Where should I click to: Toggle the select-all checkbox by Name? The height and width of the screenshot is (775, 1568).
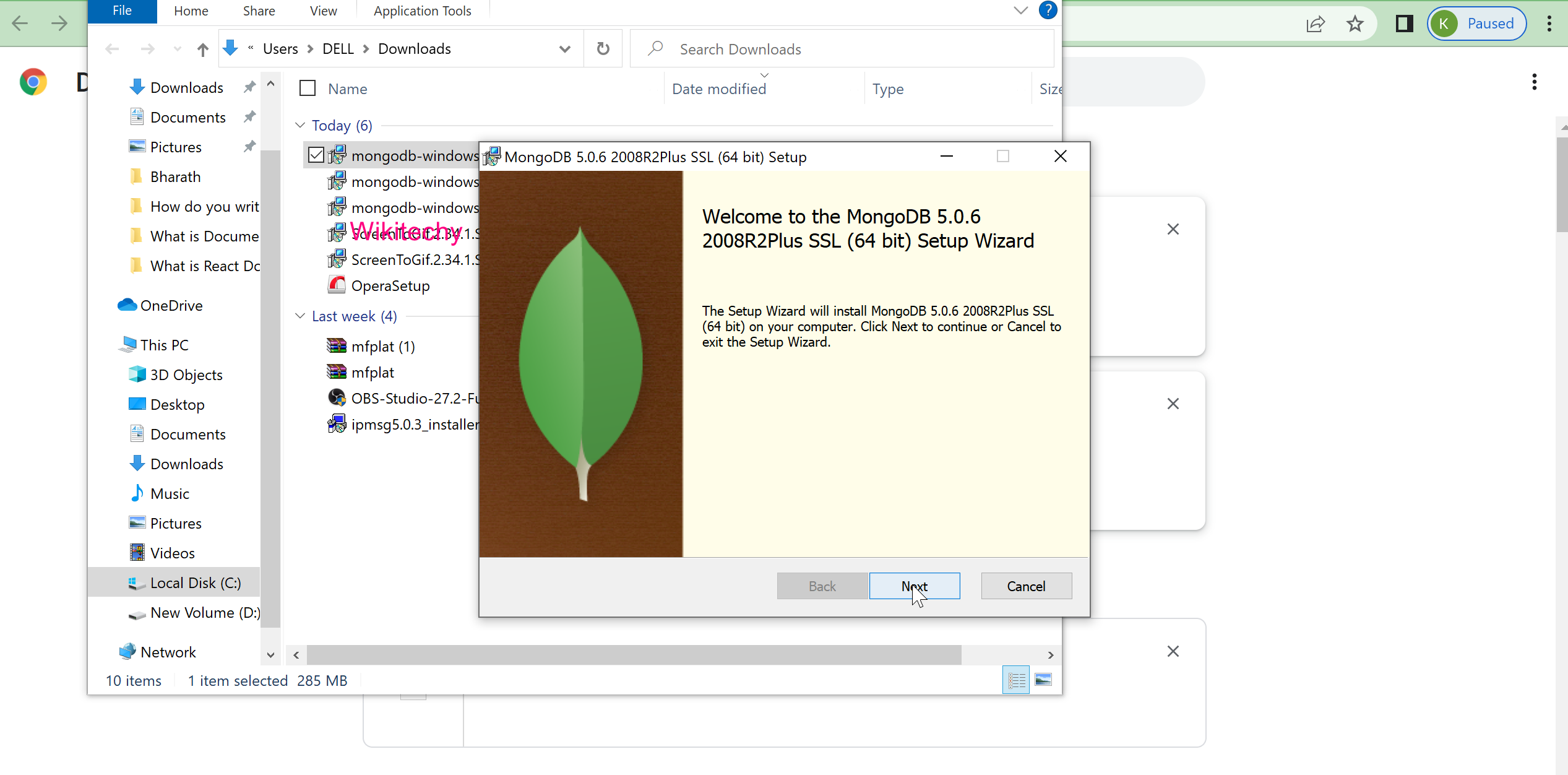[x=308, y=89]
